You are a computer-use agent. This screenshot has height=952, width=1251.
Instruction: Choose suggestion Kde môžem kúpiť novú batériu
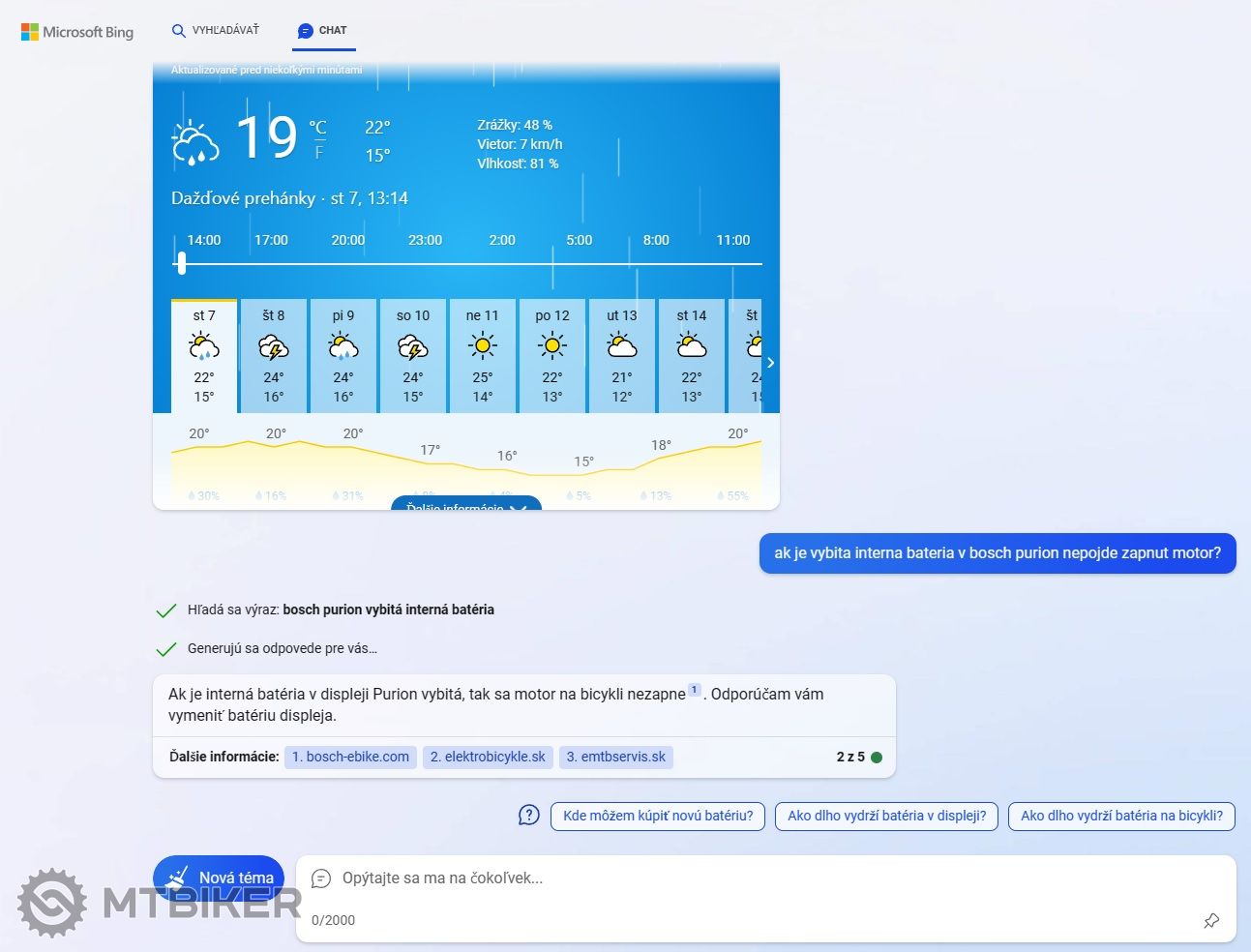[x=658, y=816]
